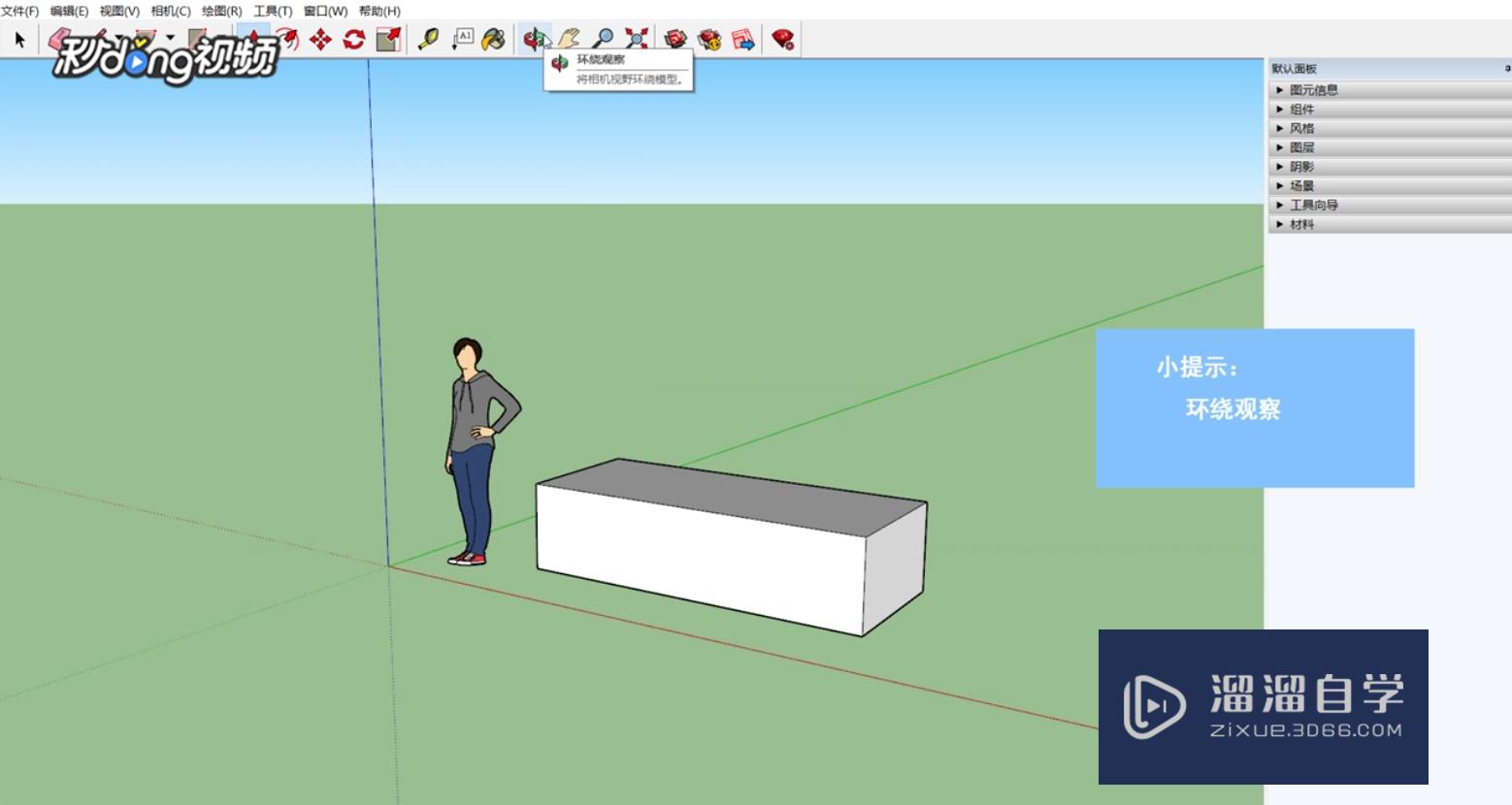Open the 文件(F) menu
Viewport: 1512px width, 805px height.
19,11
